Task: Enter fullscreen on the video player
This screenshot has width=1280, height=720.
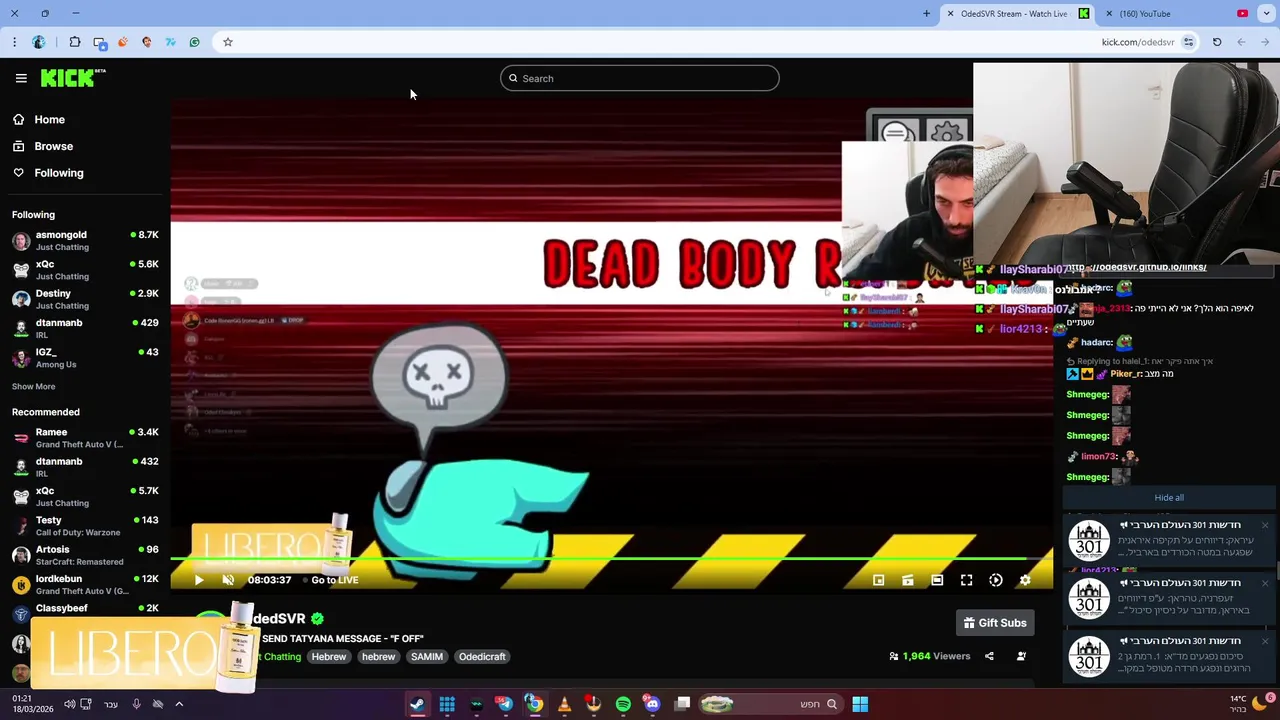Action: point(966,580)
